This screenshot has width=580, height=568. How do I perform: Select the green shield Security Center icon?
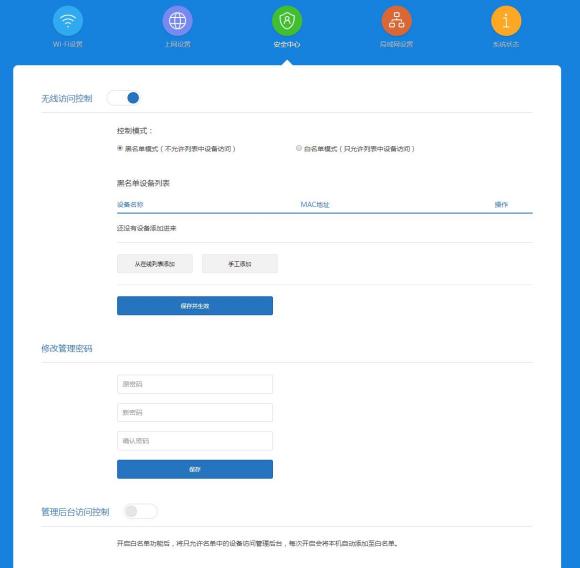click(x=287, y=21)
